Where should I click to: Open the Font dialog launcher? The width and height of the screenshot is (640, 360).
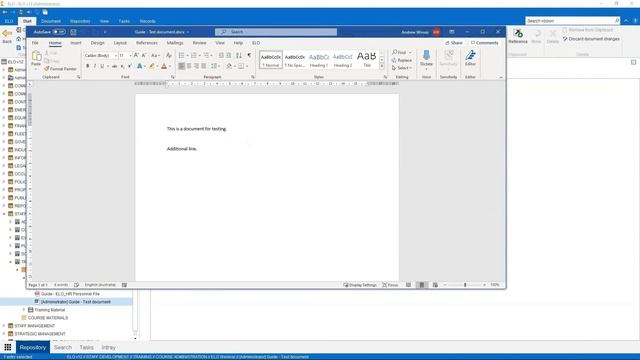[173, 77]
